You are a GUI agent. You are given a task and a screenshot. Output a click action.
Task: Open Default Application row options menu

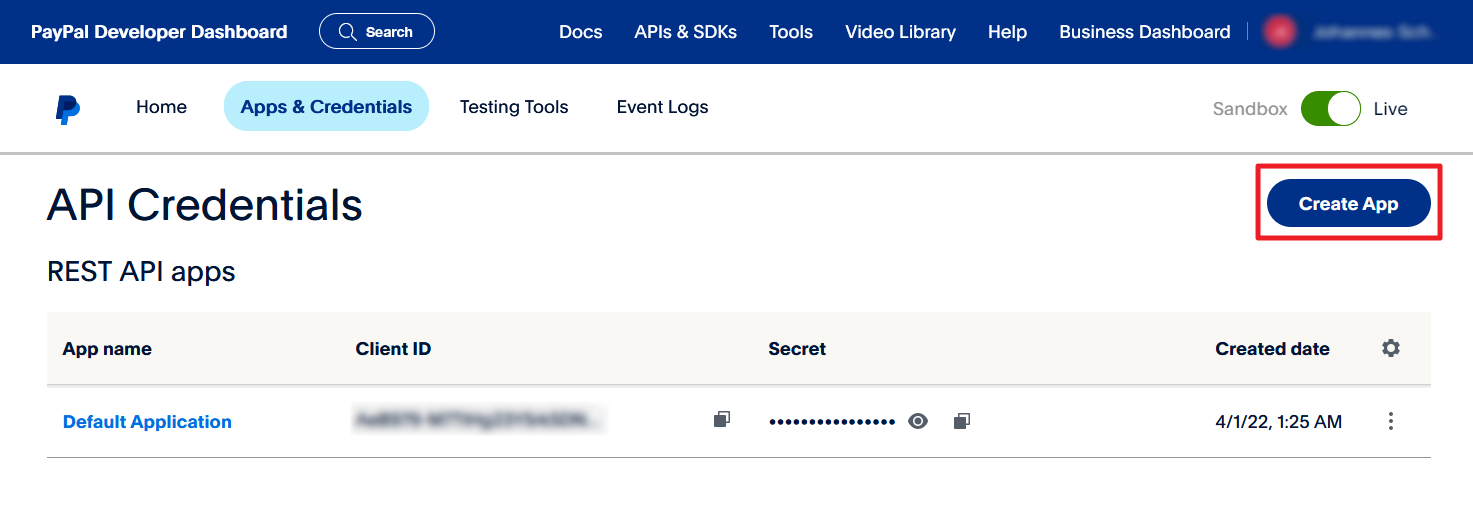pos(1390,421)
